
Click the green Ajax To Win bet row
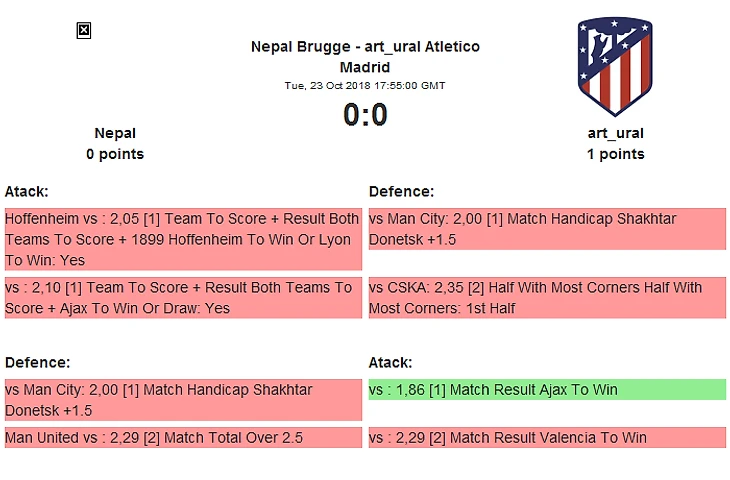click(x=547, y=389)
